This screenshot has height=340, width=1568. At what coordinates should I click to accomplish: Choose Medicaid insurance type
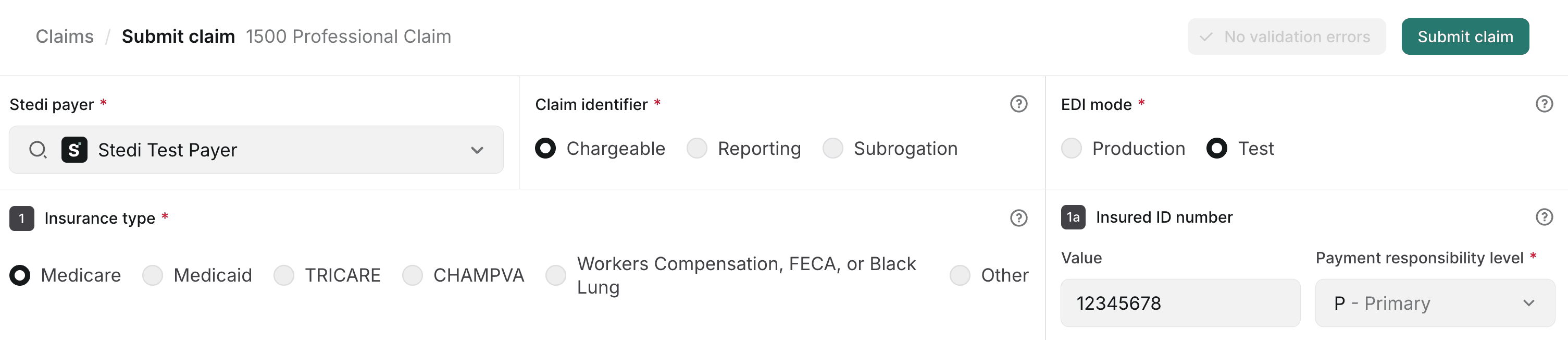point(152,275)
